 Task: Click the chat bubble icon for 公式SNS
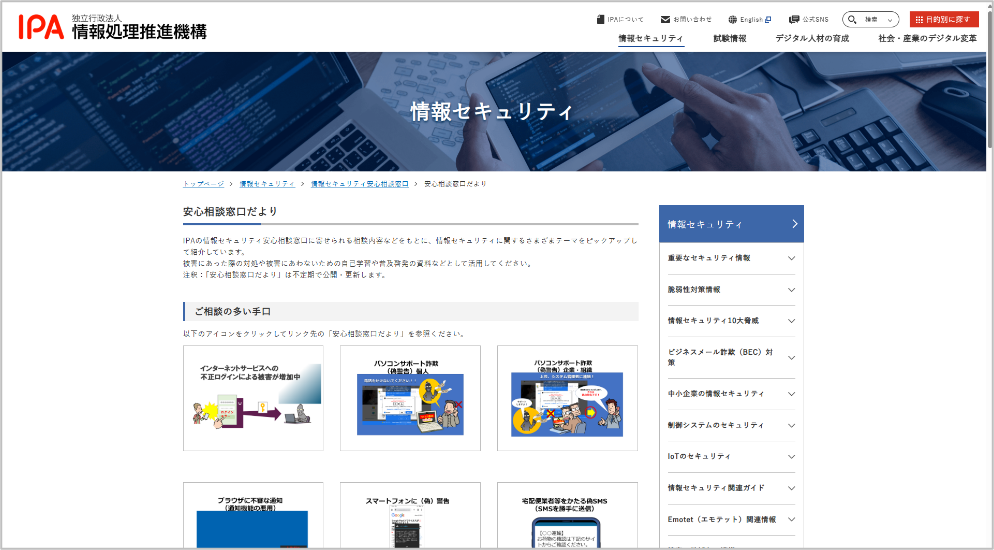[794, 20]
